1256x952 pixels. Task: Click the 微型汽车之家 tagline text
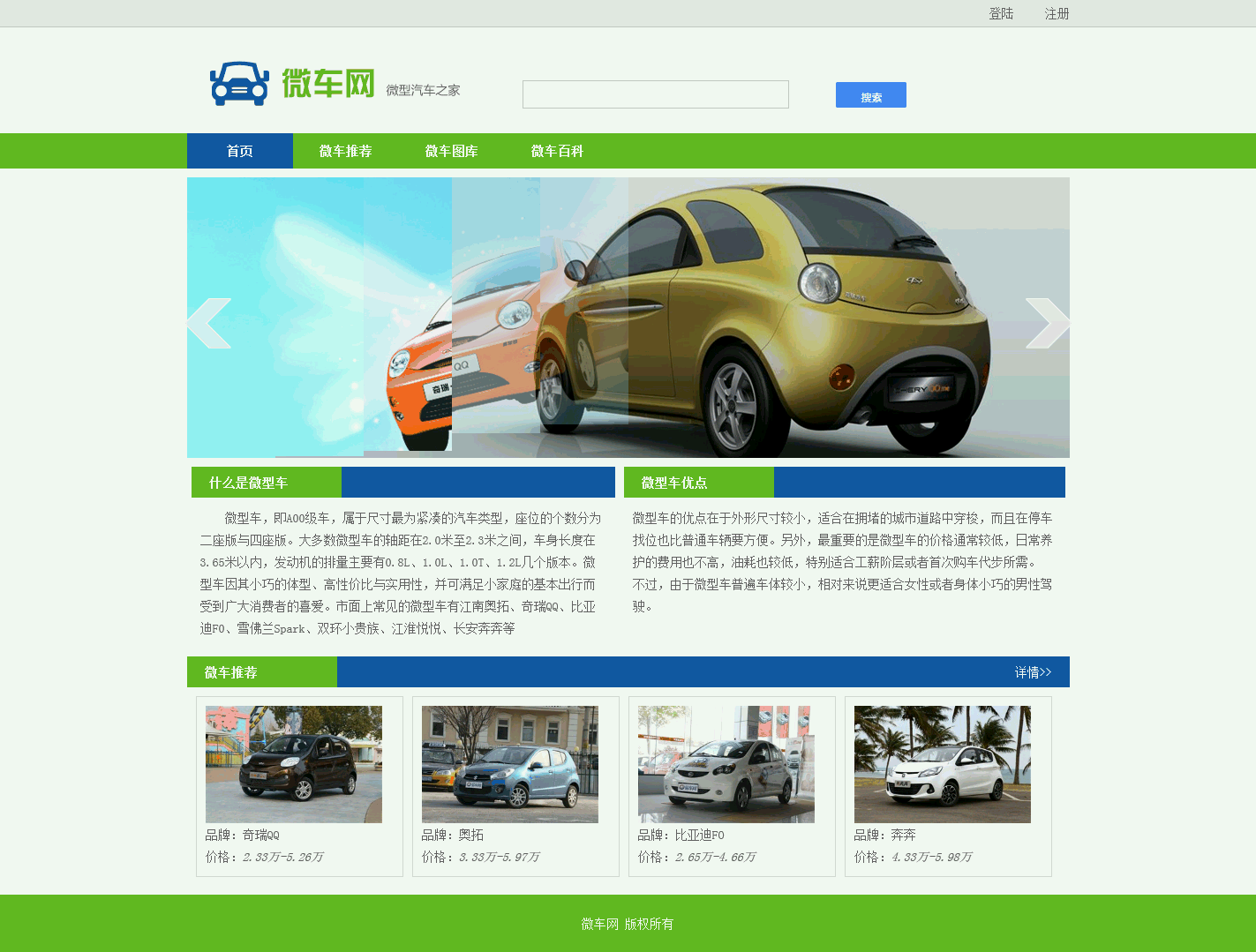[423, 90]
